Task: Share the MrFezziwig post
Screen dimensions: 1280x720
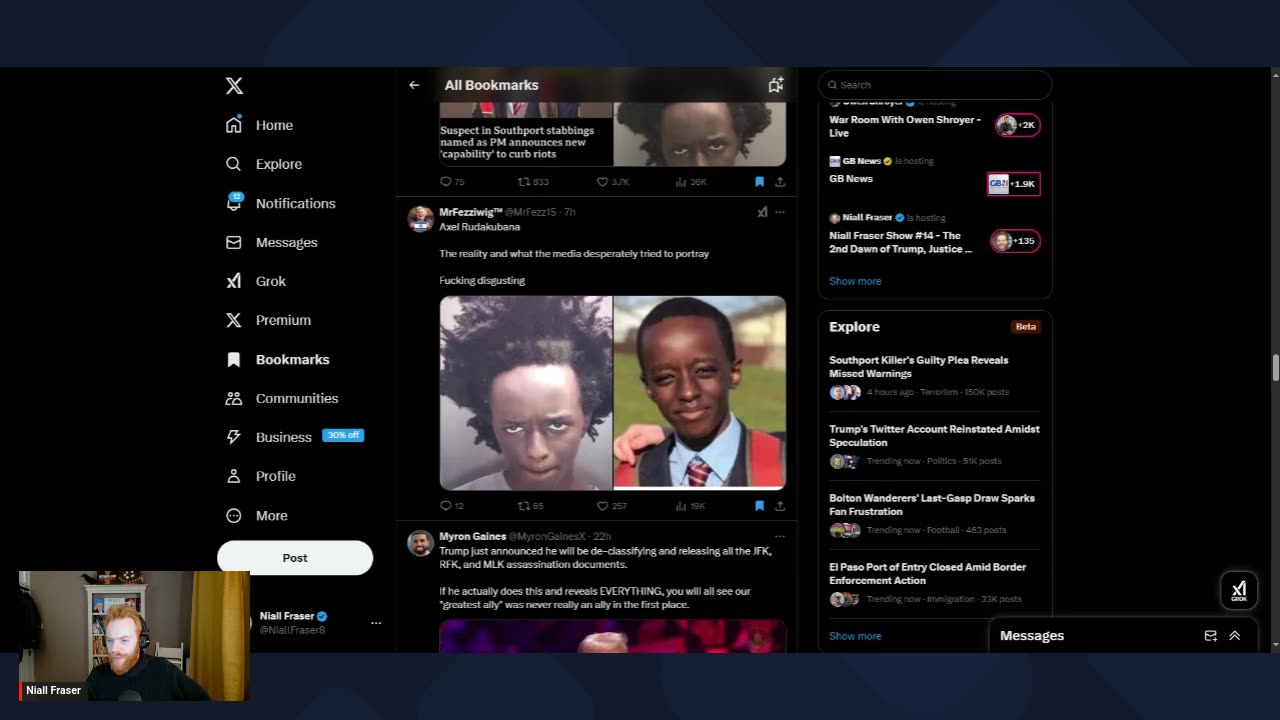Action: 780,506
